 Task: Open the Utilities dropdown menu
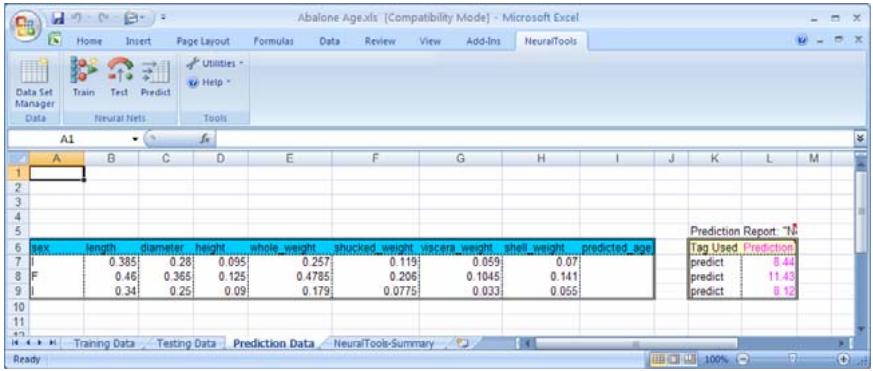pos(216,64)
